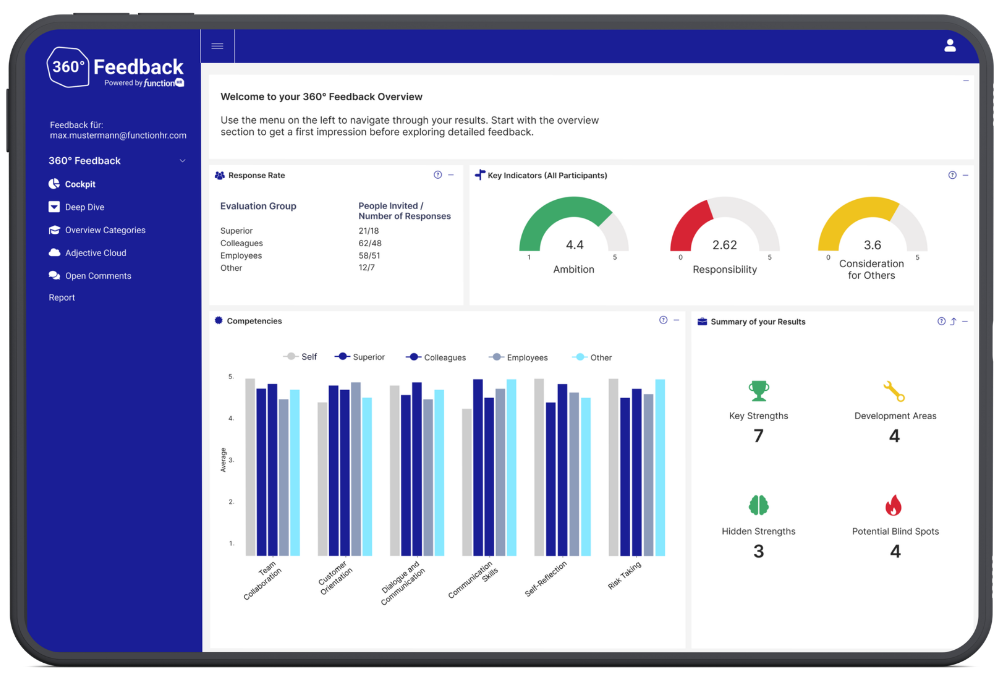Open the hamburger menu
The image size is (1000, 680).
click(x=217, y=45)
